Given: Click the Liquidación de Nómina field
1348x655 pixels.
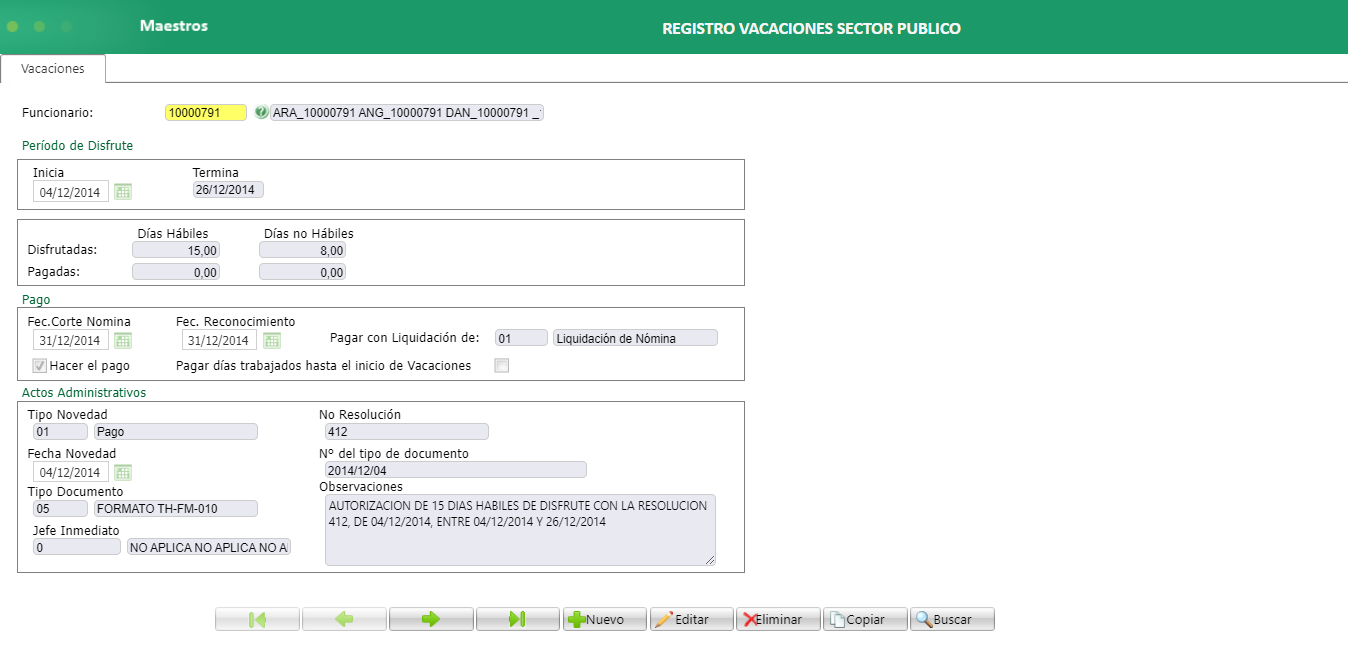Looking at the screenshot, I should point(636,338).
